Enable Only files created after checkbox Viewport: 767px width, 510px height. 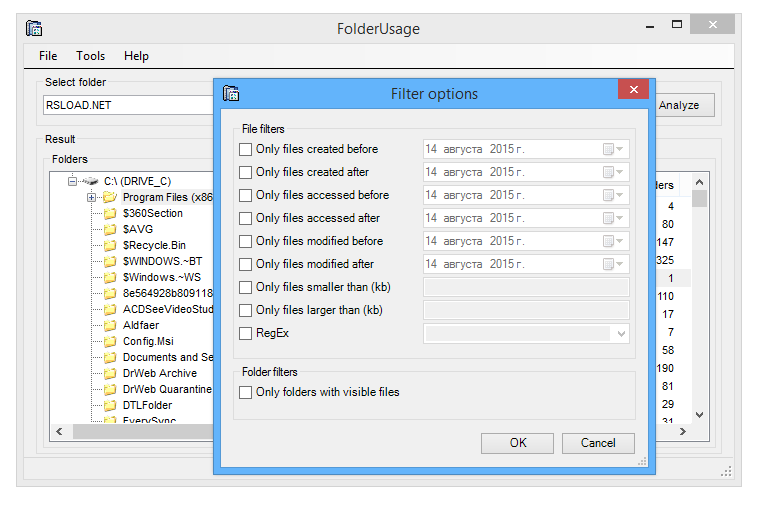click(246, 172)
